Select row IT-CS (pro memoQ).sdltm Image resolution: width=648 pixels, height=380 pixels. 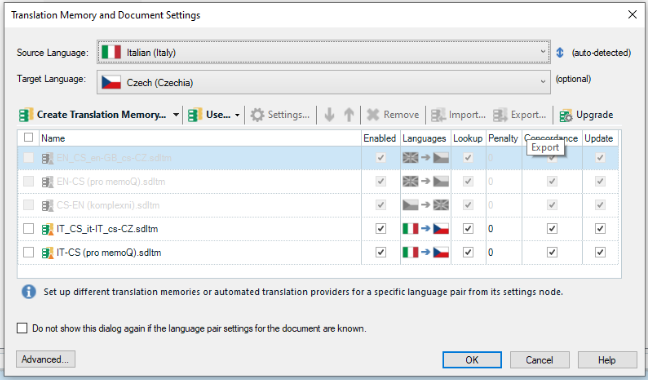click(318, 252)
